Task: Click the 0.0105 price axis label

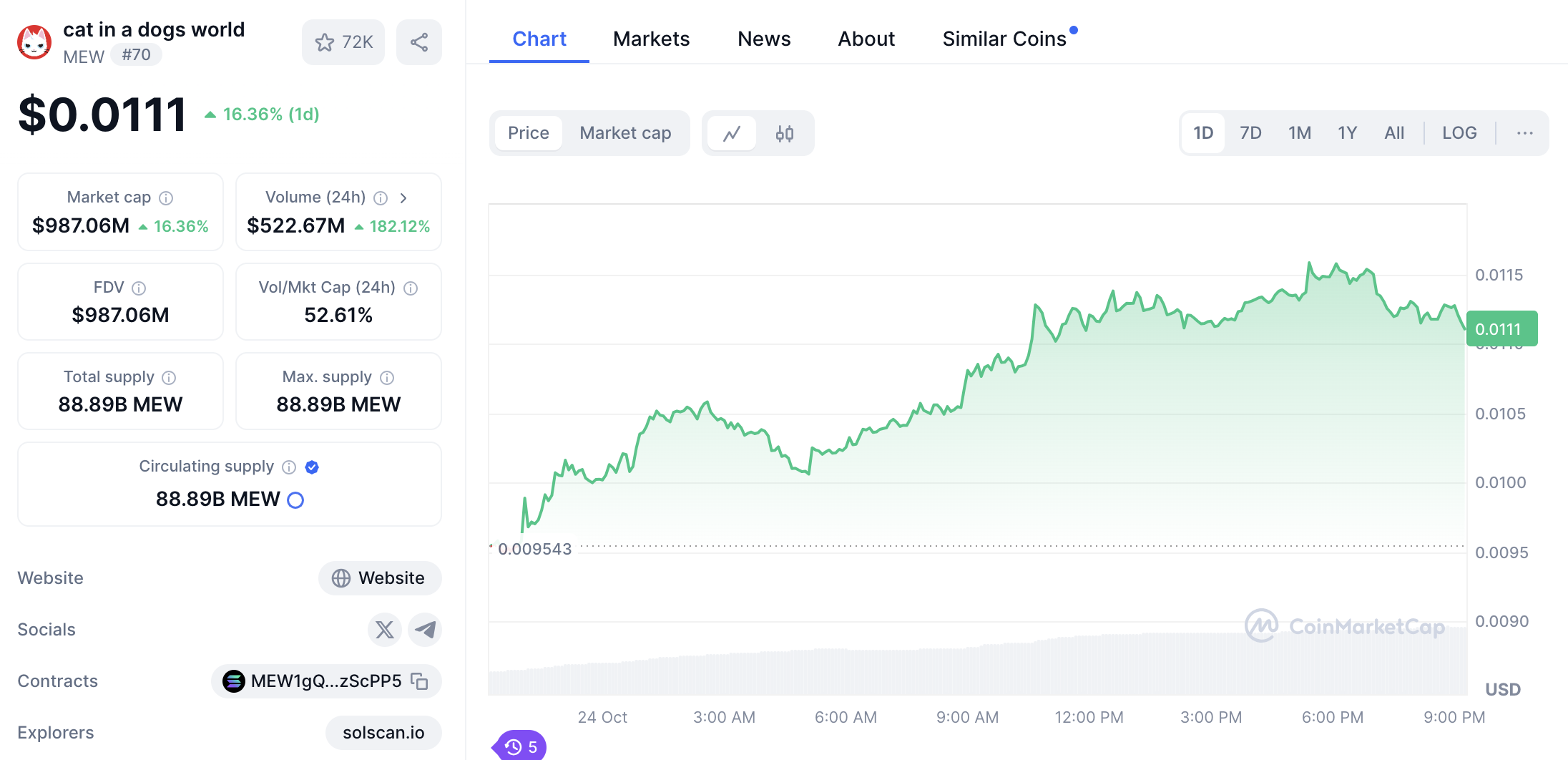Action: [x=1500, y=414]
